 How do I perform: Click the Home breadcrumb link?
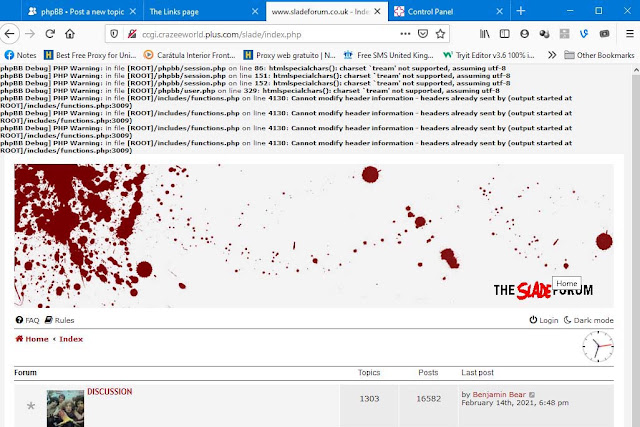[x=32, y=339]
